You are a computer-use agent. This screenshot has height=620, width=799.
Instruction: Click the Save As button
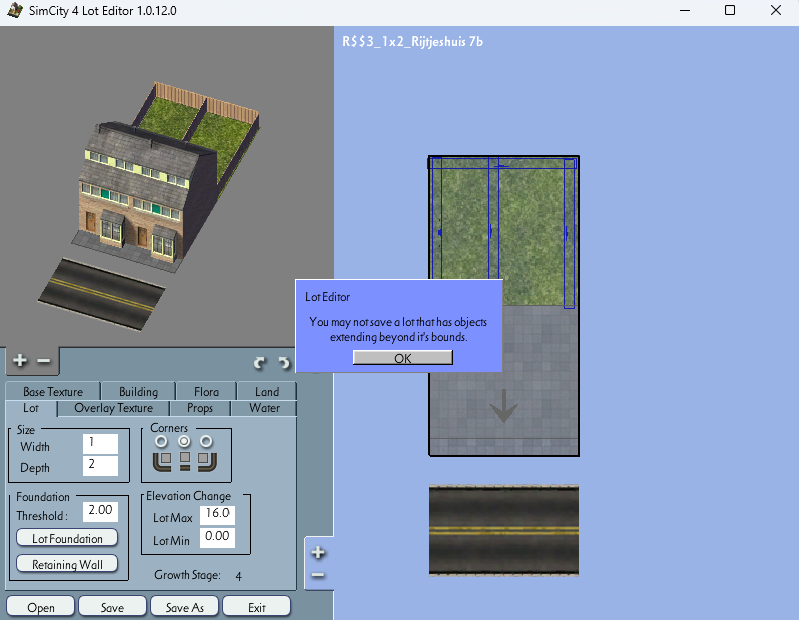[x=184, y=607]
